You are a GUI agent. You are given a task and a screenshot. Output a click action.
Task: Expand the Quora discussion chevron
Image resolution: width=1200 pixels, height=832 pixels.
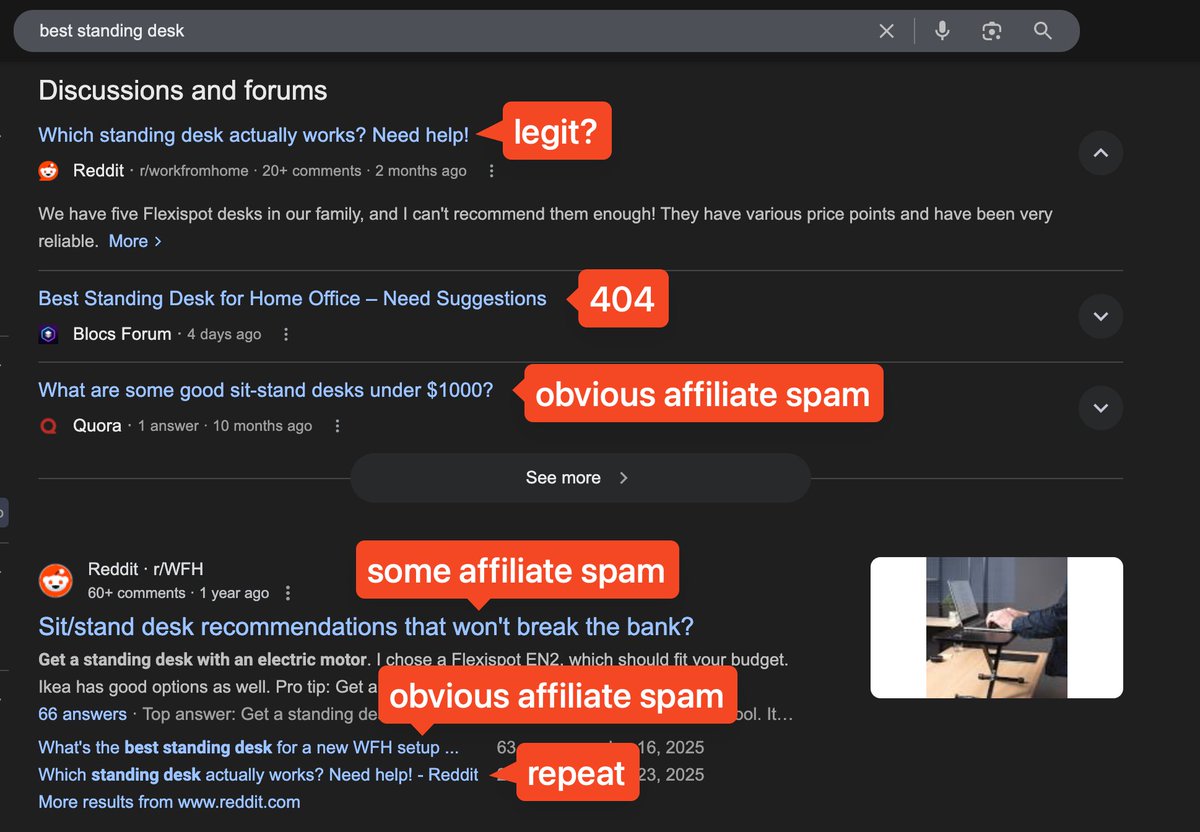pos(1101,408)
